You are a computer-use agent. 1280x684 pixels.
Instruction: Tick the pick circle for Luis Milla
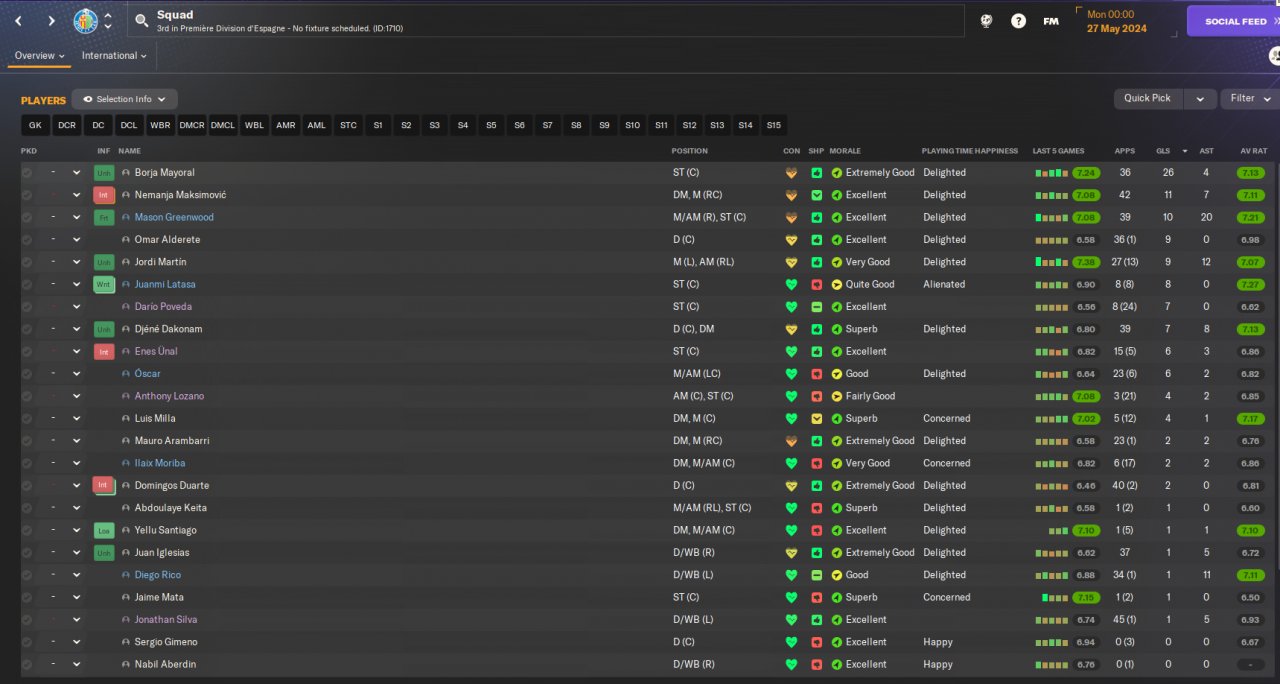[27, 419]
